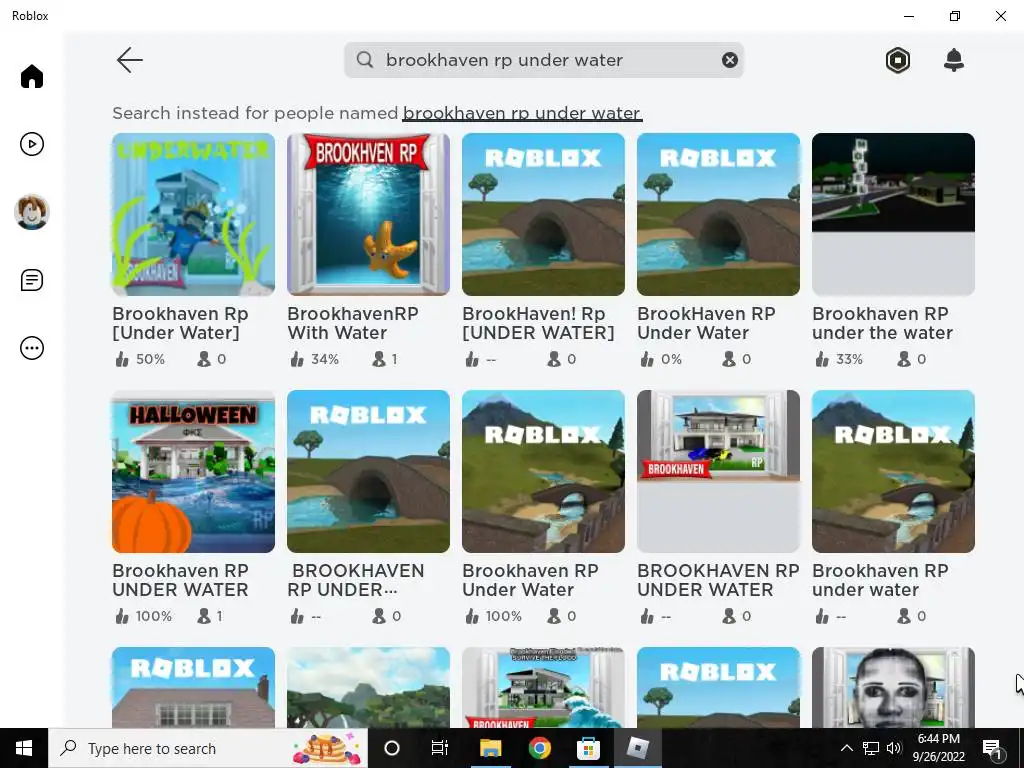Open BROOKHAVEN RP UNDER... truncated game thumbnail
1024x768 pixels.
point(368,472)
